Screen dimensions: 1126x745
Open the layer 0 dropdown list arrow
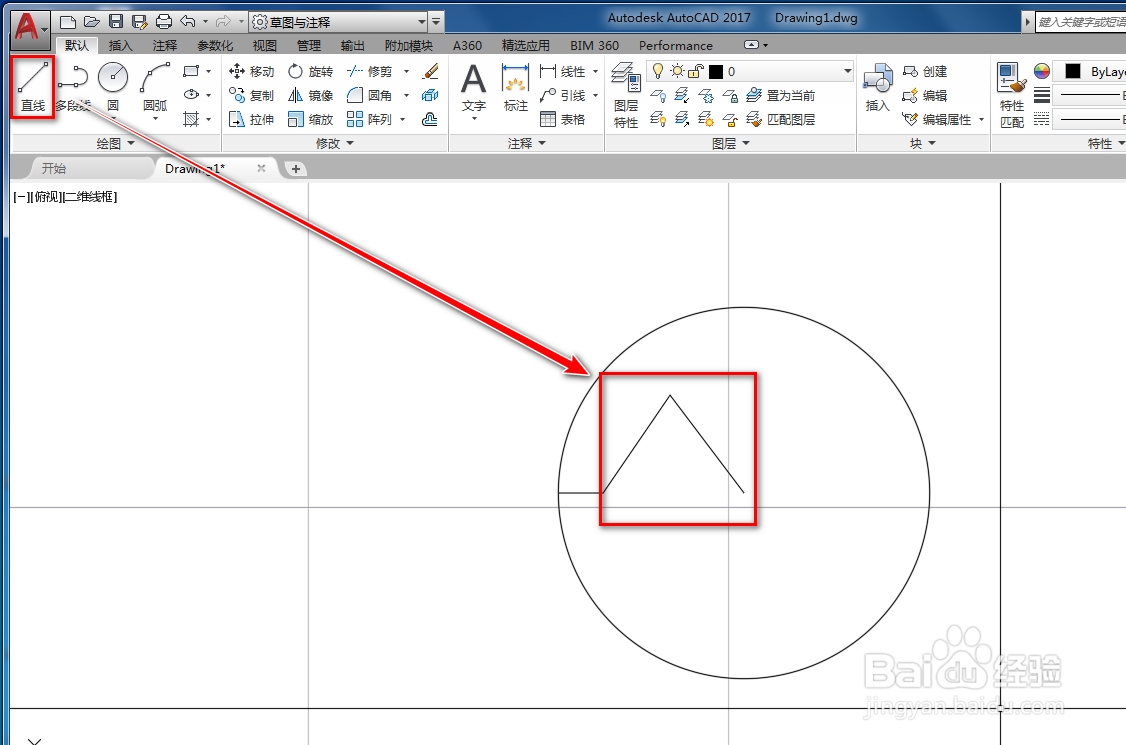point(847,71)
